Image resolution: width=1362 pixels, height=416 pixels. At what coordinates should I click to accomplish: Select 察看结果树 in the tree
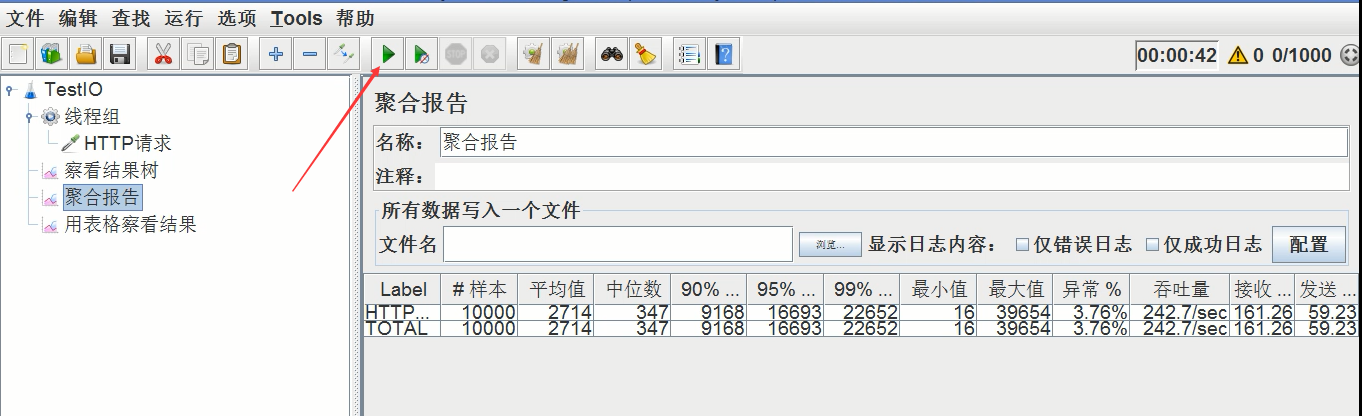tap(111, 171)
